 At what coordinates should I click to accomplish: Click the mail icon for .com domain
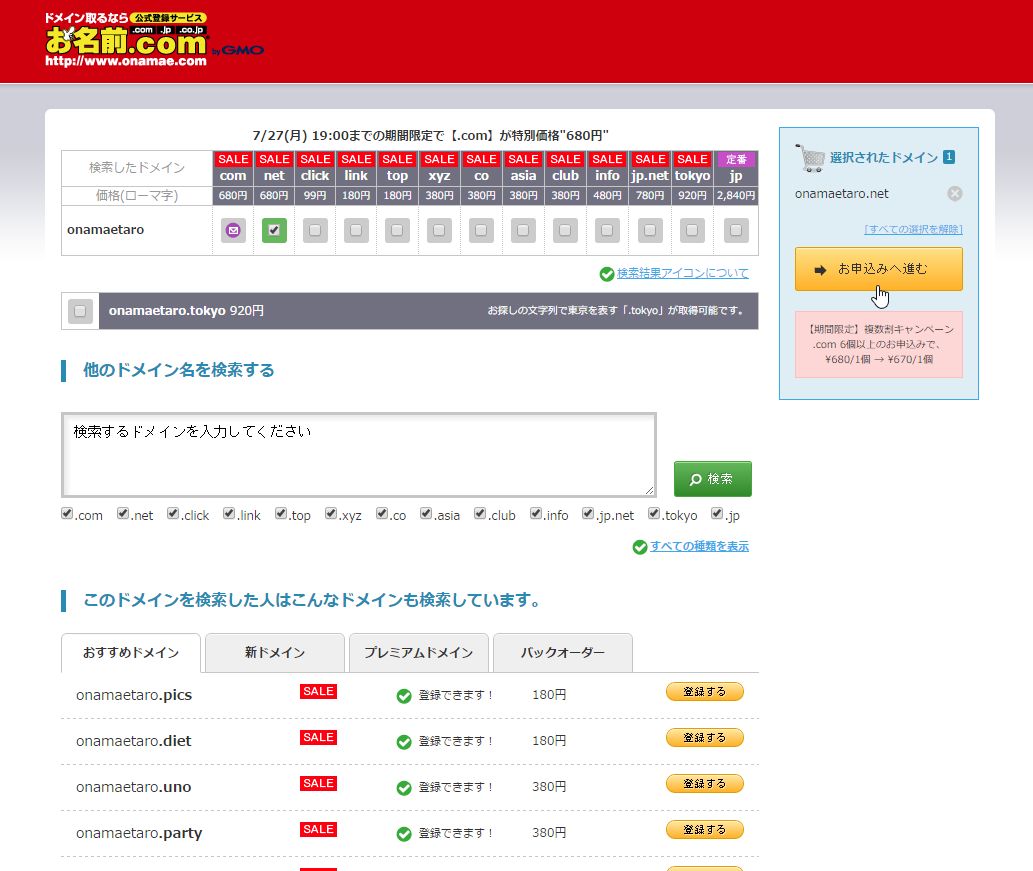(x=233, y=230)
